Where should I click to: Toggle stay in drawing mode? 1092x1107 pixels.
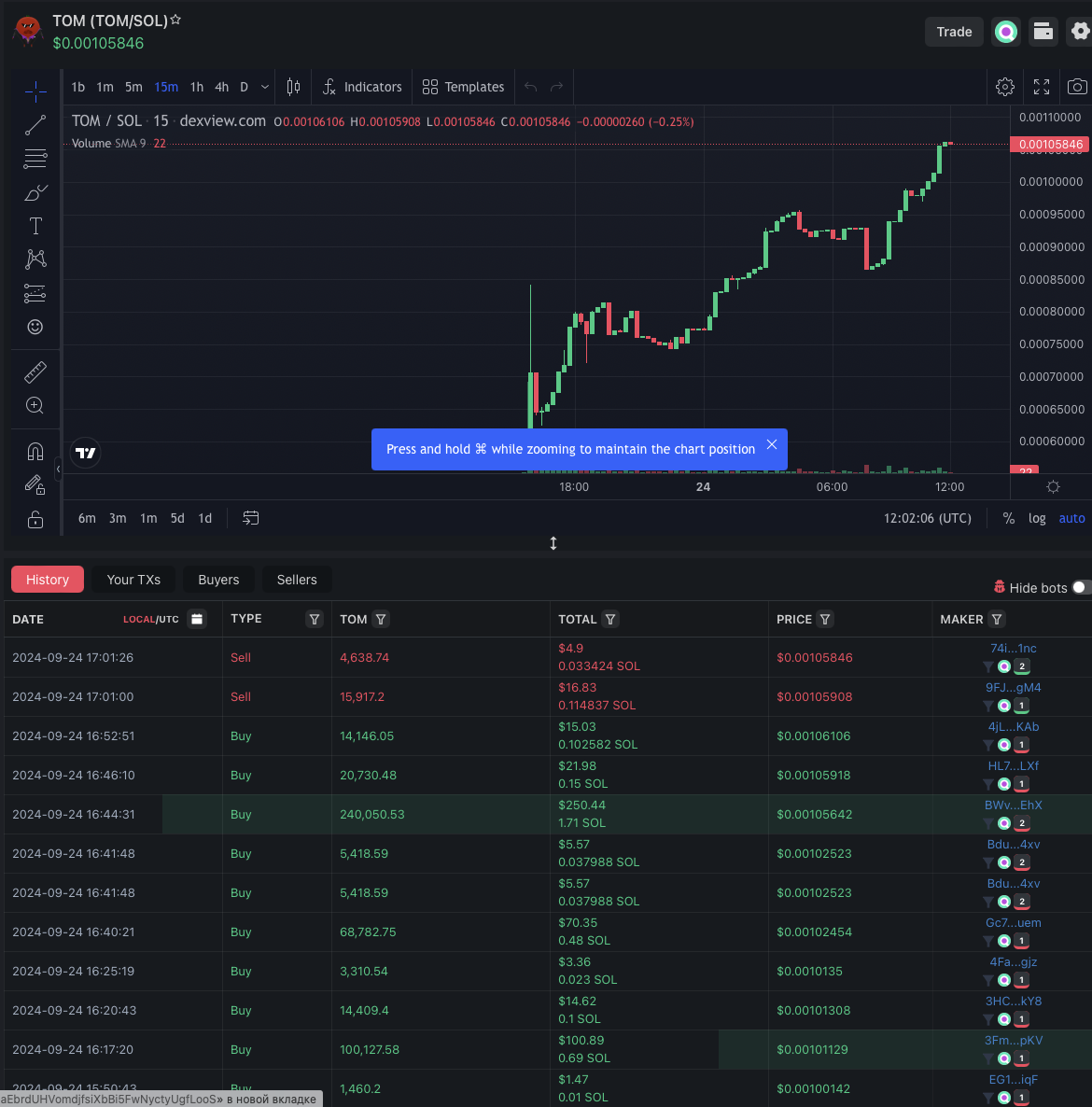tap(35, 485)
